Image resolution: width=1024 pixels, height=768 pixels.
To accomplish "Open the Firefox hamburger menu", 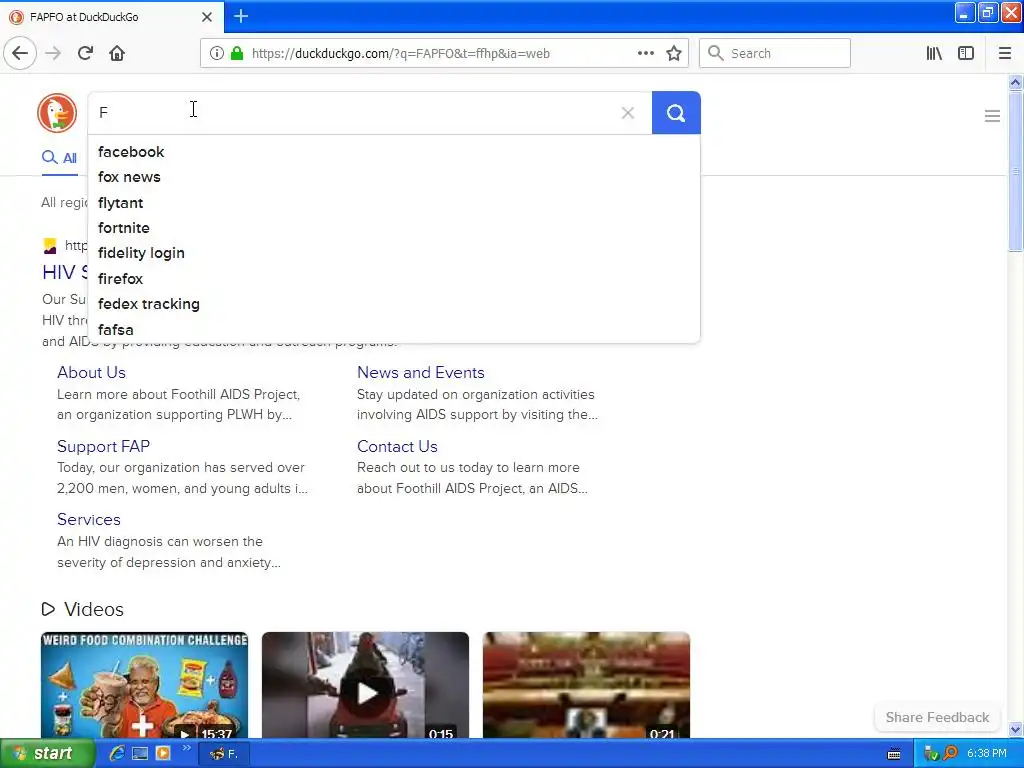I will tap(1005, 54).
